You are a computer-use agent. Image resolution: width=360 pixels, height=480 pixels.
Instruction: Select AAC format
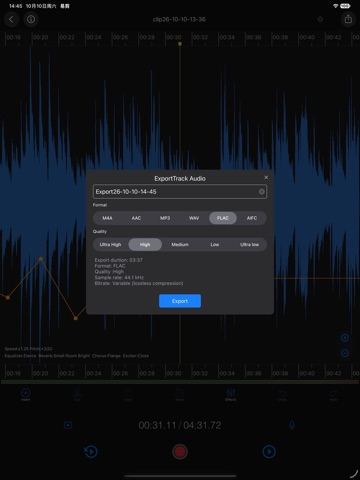point(136,218)
